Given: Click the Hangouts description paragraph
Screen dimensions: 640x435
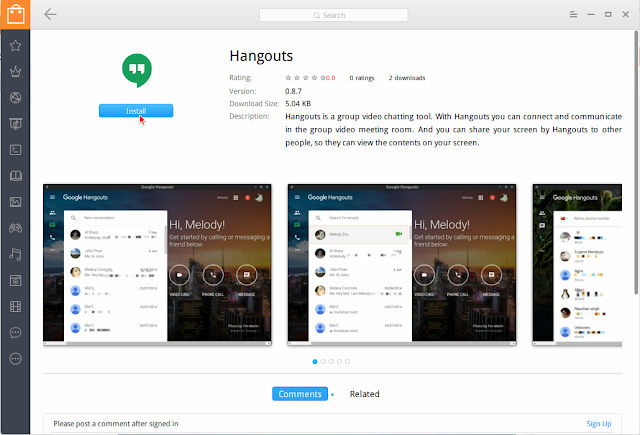Looking at the screenshot, I should [x=453, y=129].
